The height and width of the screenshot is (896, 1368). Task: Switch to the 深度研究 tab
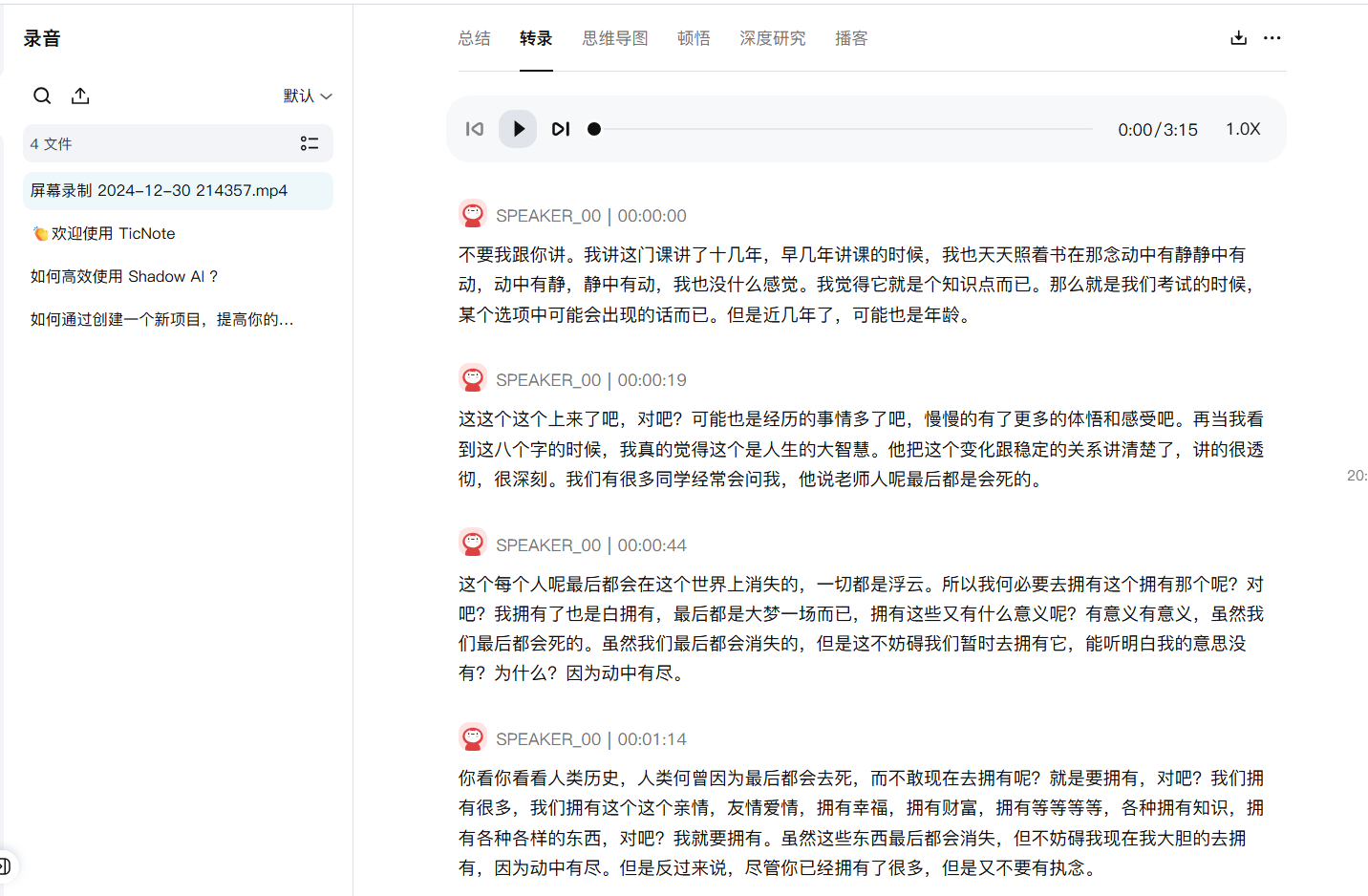tap(773, 38)
